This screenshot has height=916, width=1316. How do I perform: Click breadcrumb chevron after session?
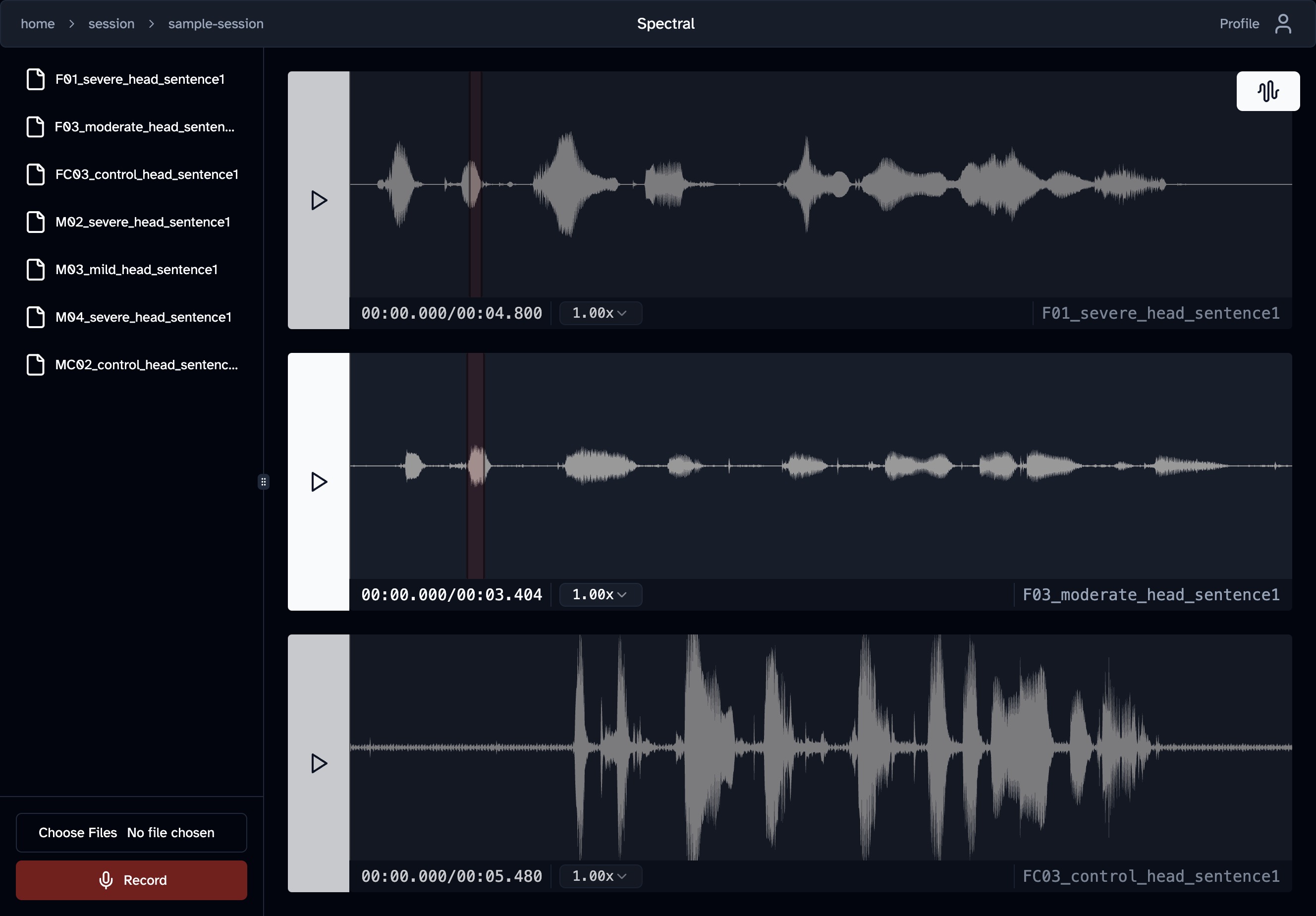pos(151,24)
